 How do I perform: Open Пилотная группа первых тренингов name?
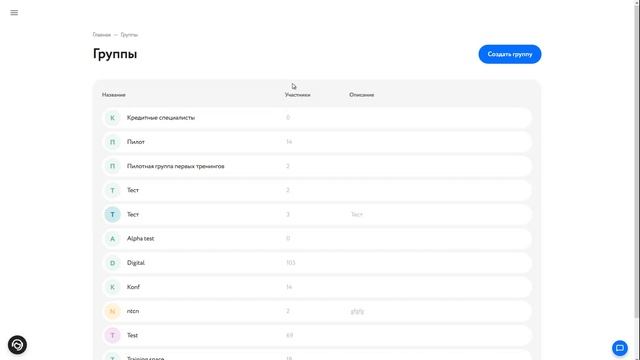(176, 166)
